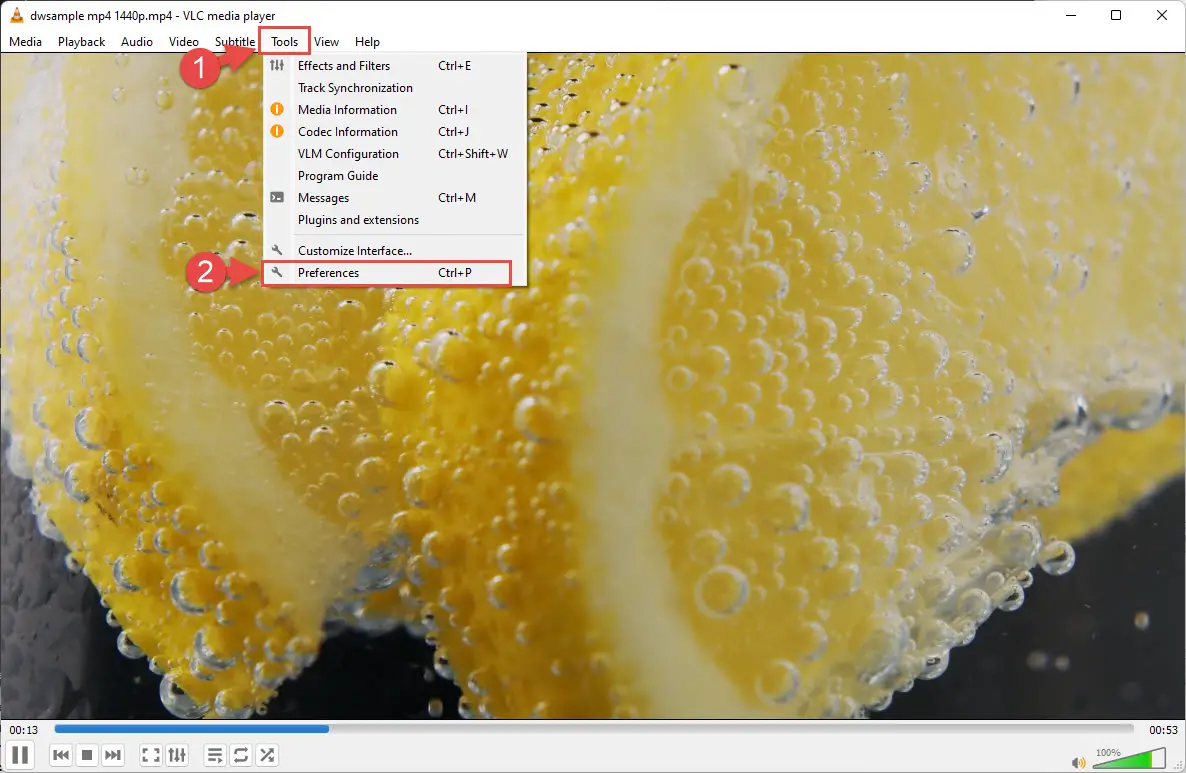
Task: Toggle loop repeat mode
Action: click(x=241, y=755)
